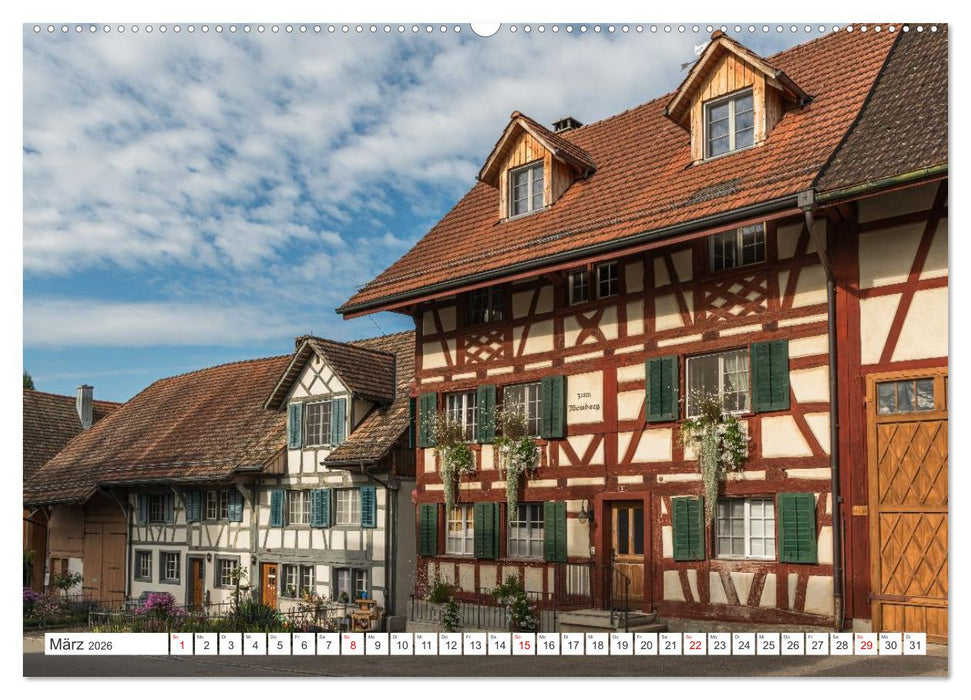
Task: Click the 'März 2026' month label
Action: (80, 644)
